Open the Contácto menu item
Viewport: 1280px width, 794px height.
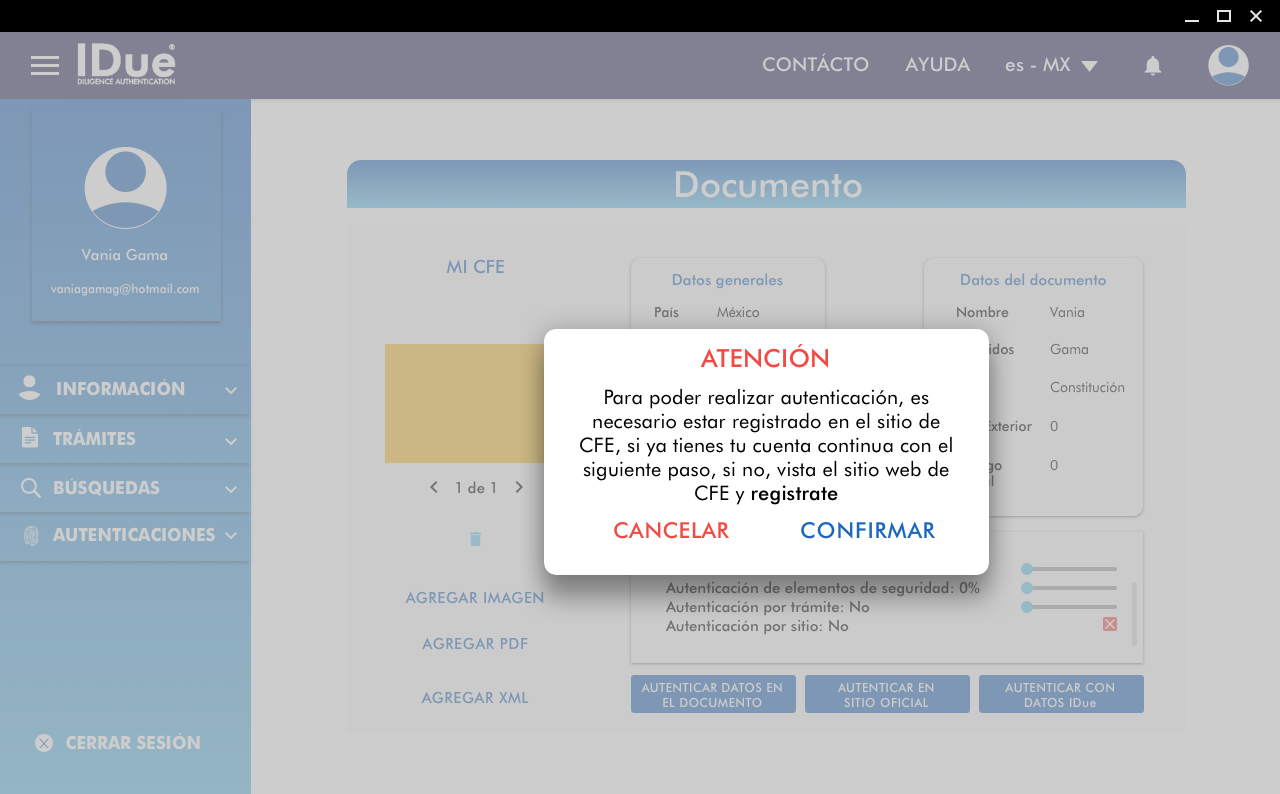(815, 65)
